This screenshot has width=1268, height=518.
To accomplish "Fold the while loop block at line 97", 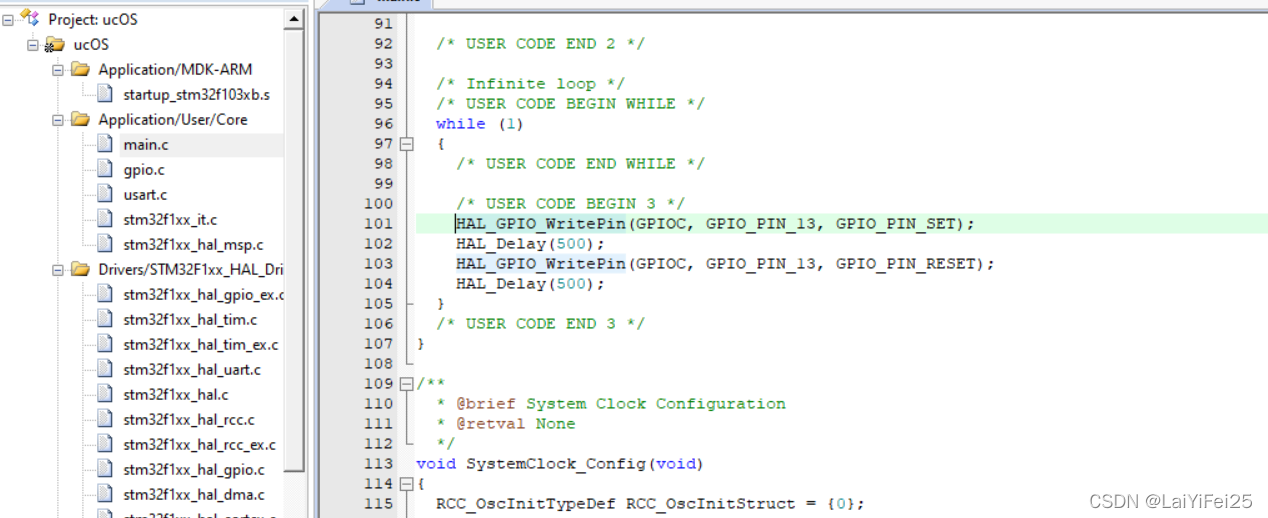I will [x=406, y=144].
